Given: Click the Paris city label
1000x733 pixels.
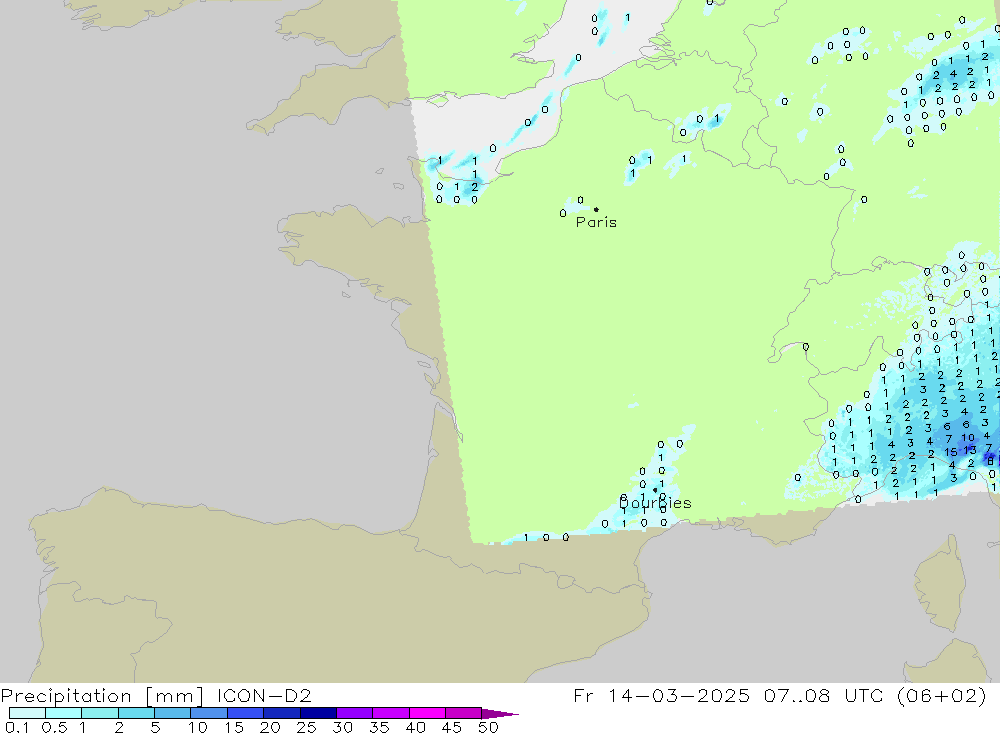Looking at the screenshot, I should point(596,222).
